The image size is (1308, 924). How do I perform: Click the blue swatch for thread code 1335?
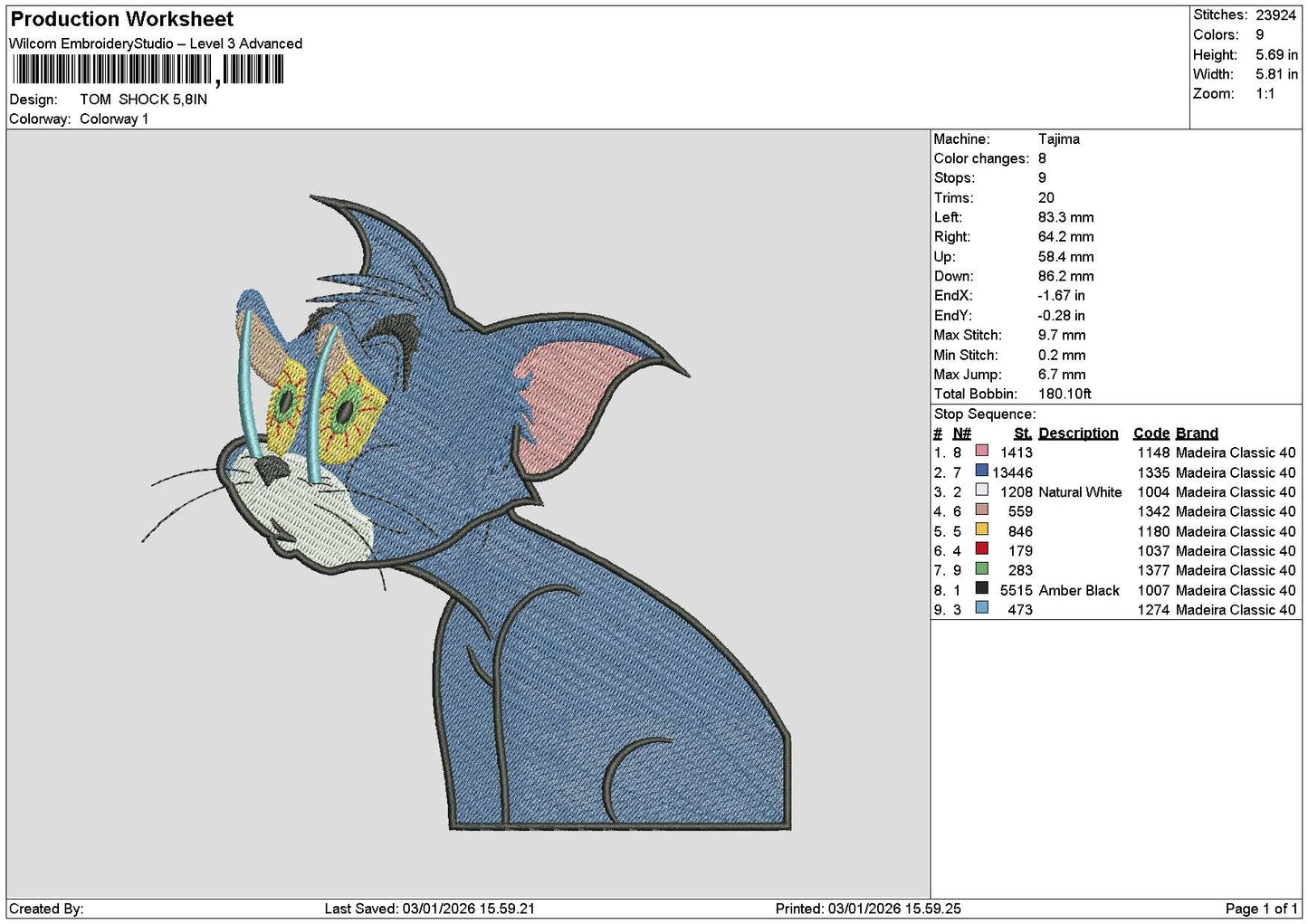981,471
